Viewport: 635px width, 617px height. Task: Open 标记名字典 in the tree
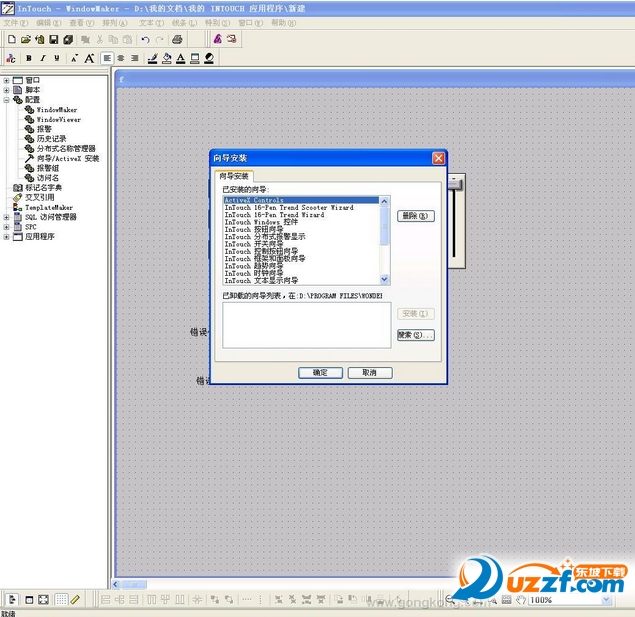43,188
